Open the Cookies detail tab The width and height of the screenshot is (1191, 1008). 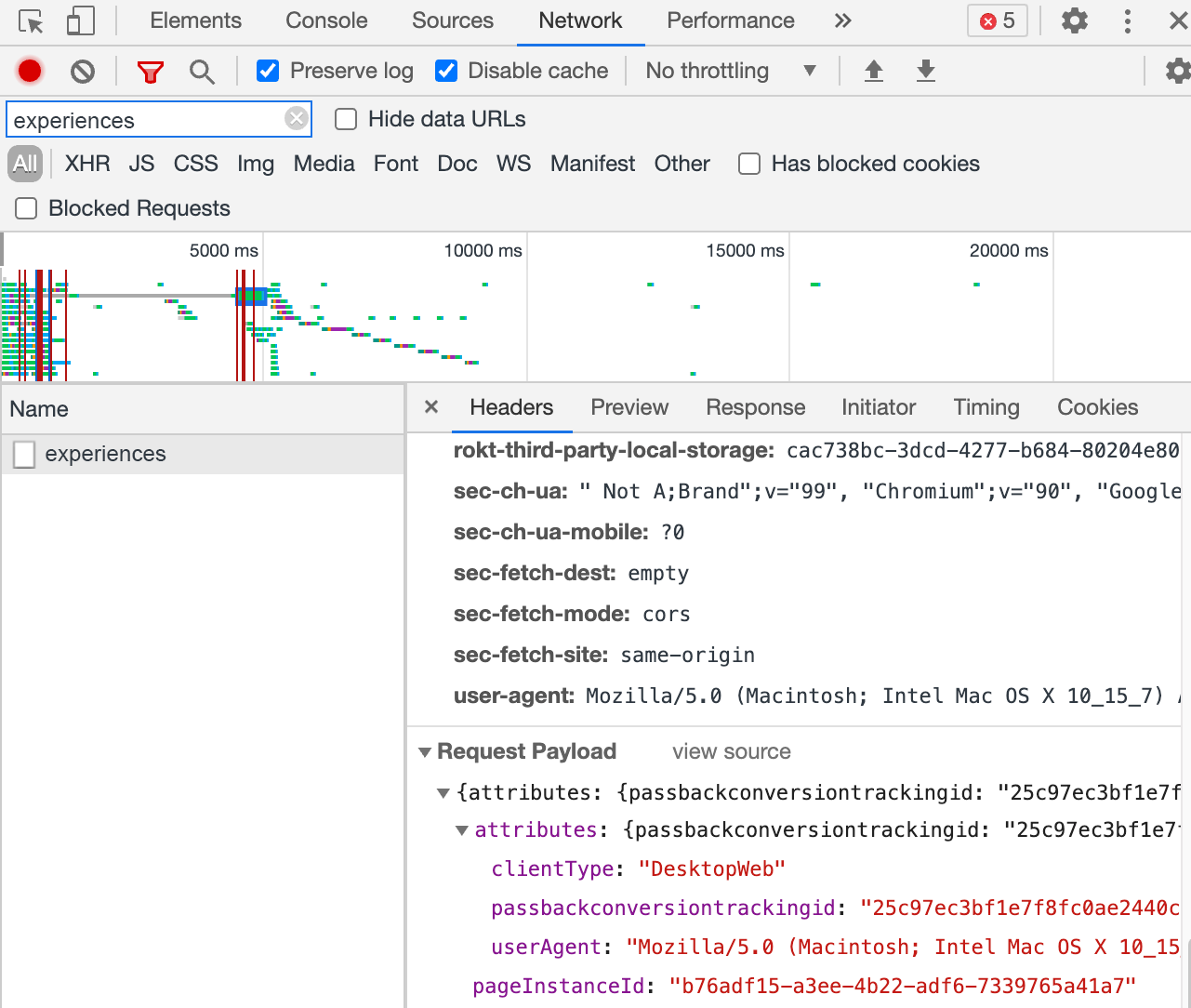tap(1098, 407)
